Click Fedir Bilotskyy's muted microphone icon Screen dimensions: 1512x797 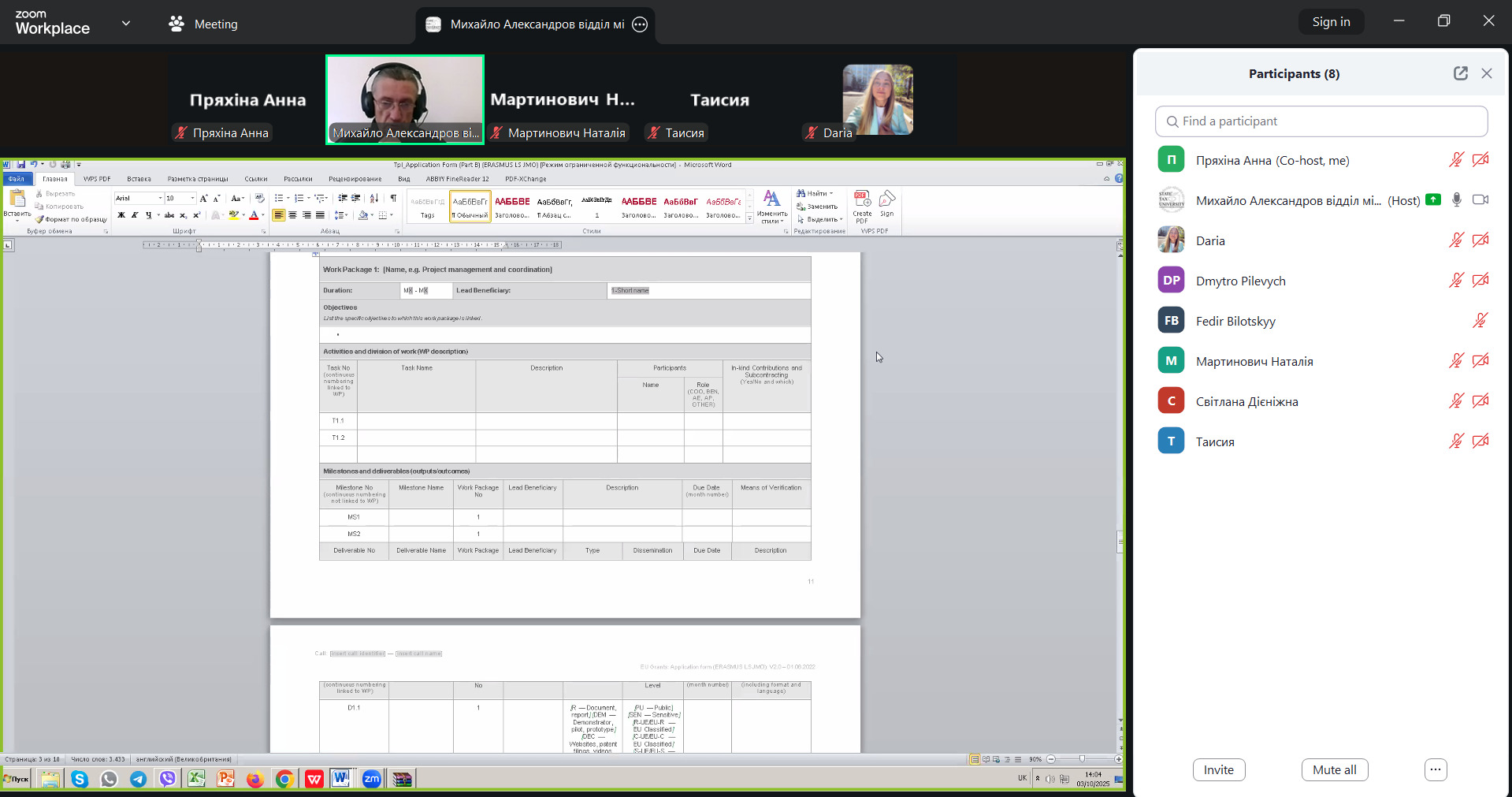(1480, 321)
